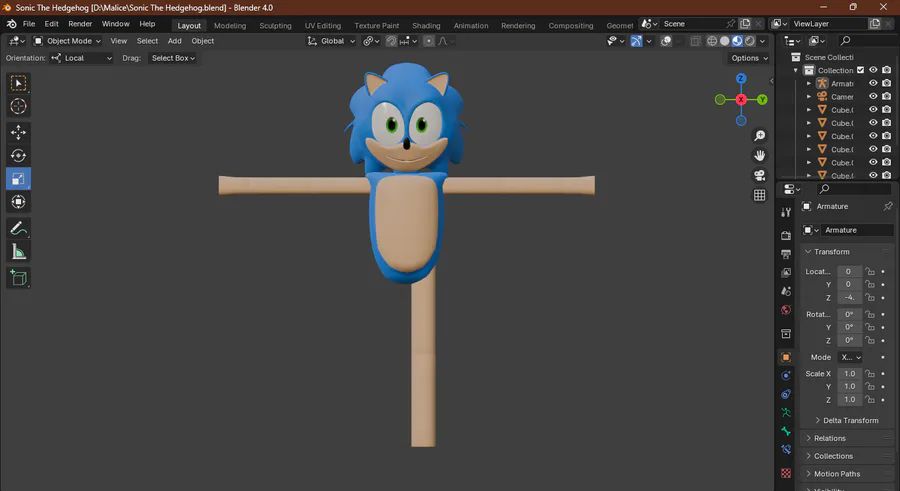Open the Global transform orientation dropdown
The image size is (900, 491).
pyautogui.click(x=331, y=41)
